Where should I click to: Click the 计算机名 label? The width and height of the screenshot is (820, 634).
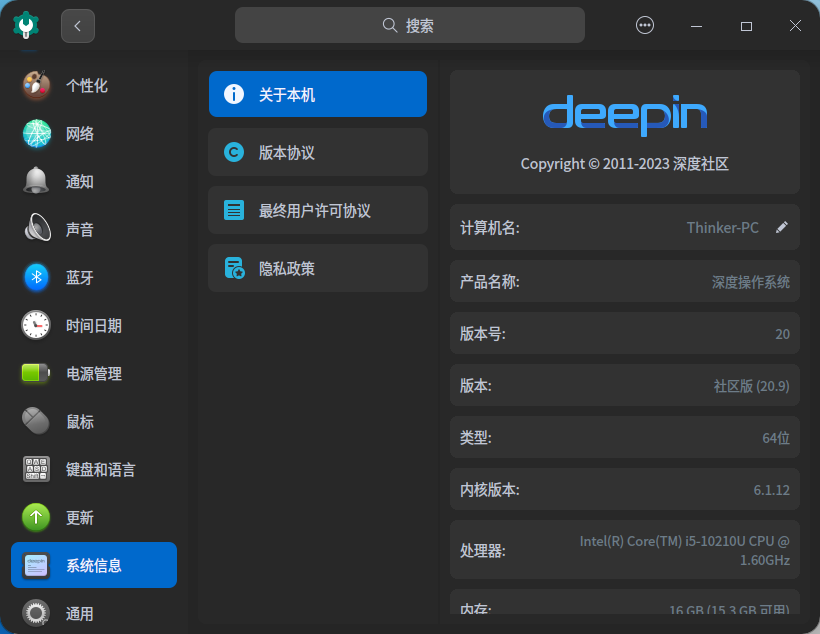489,228
